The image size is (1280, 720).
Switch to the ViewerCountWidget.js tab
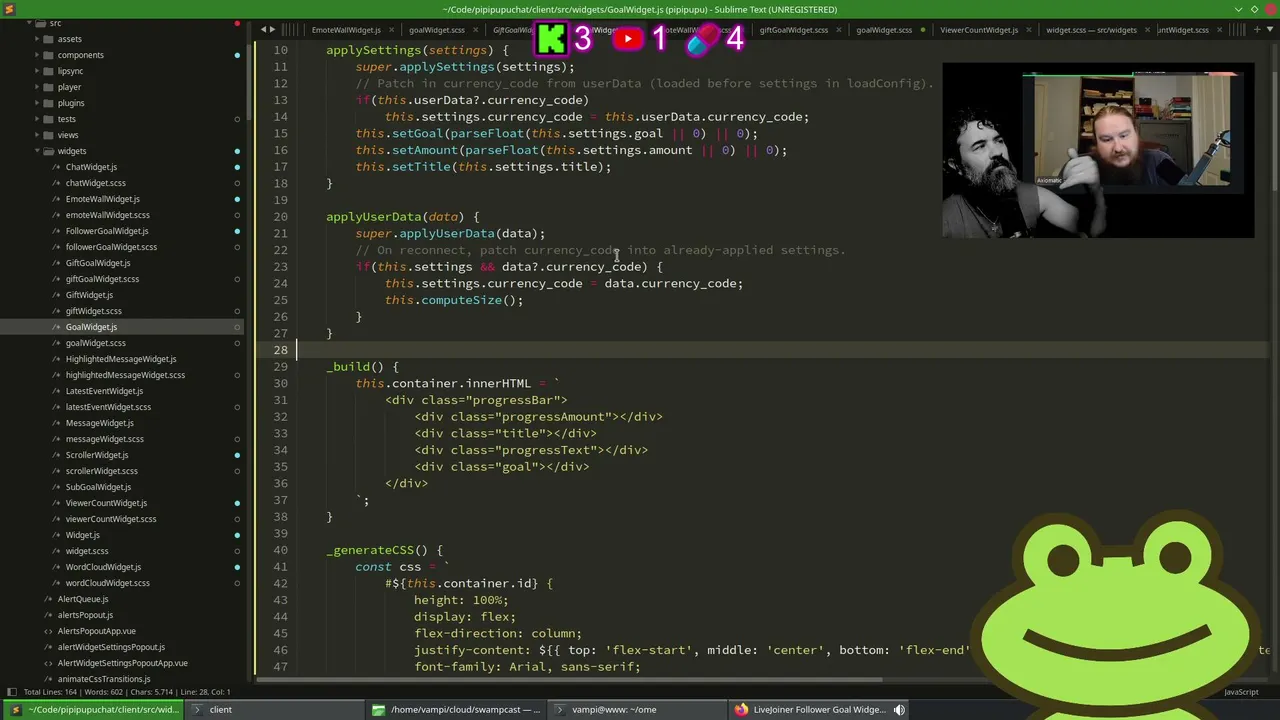[x=979, y=30]
